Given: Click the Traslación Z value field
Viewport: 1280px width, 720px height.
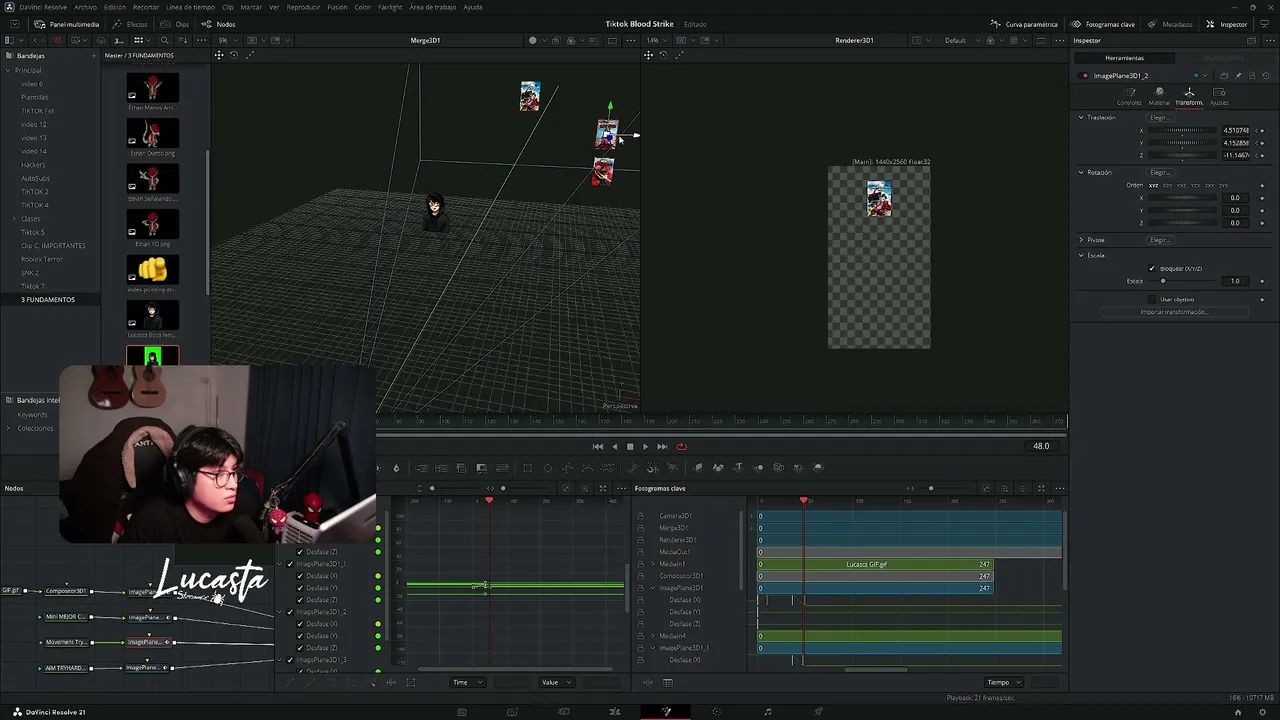Looking at the screenshot, I should click(x=1236, y=155).
